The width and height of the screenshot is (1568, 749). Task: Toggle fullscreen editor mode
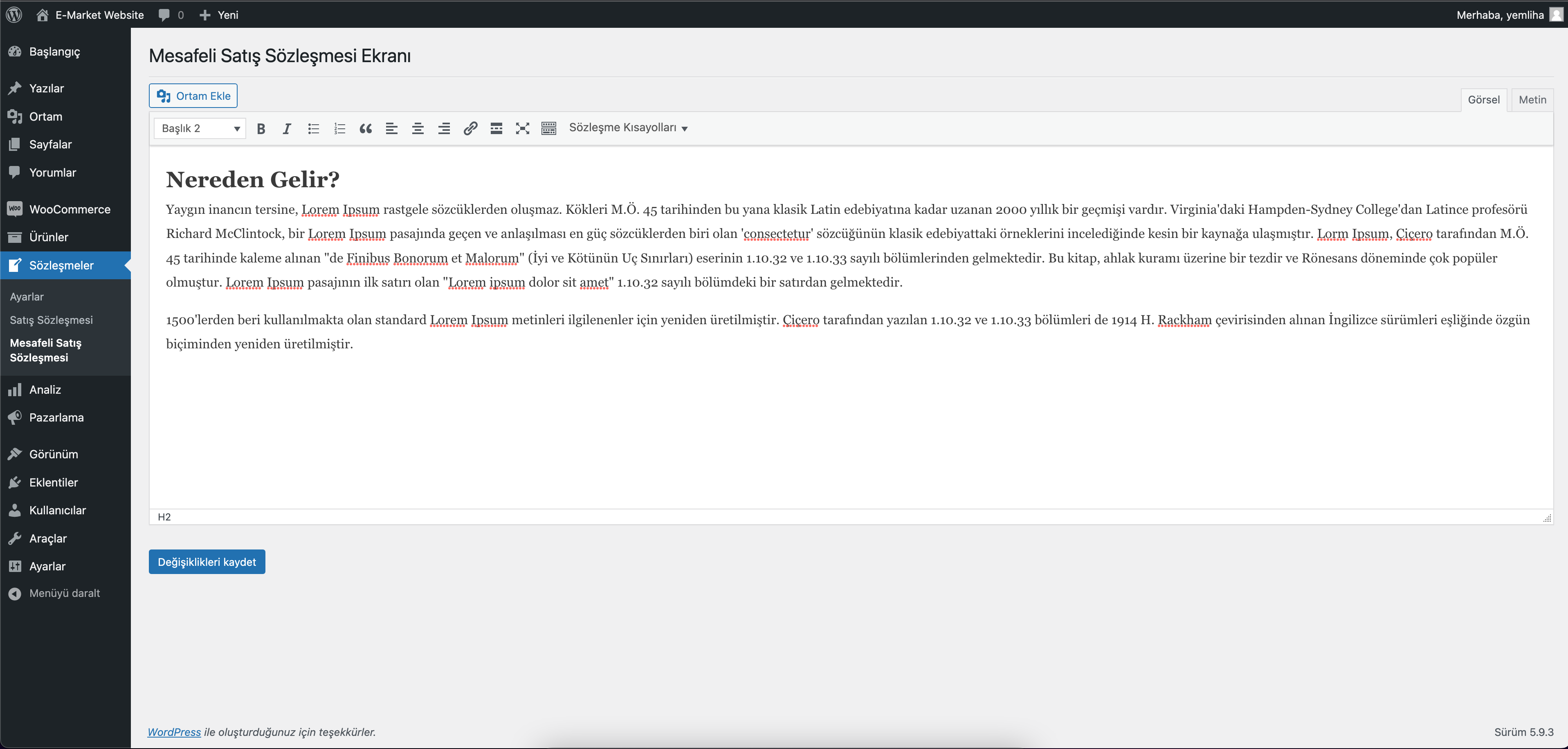point(523,128)
